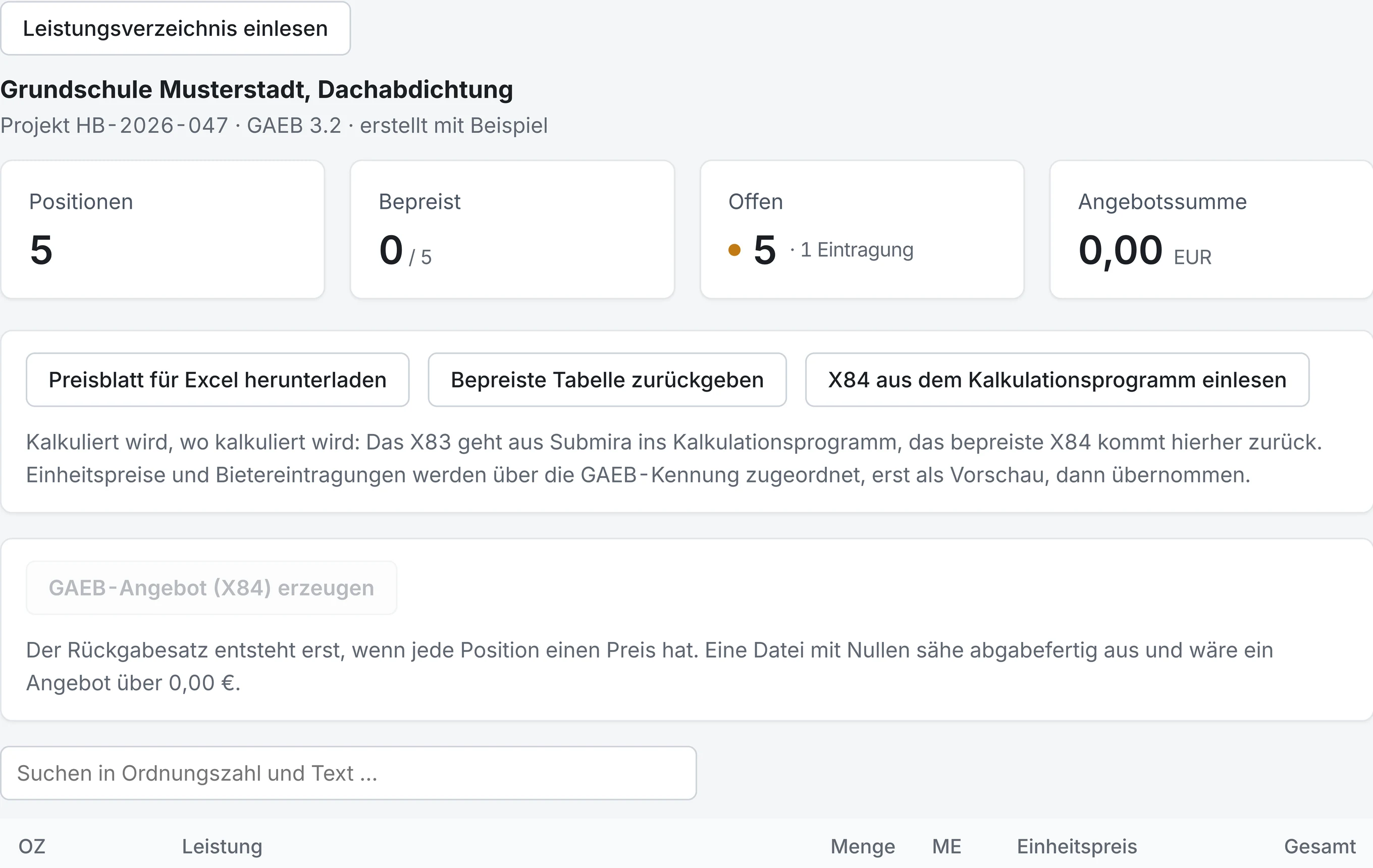Click the 'Kalkuliert wird, wo kalkuliert wird' paragraph

[x=674, y=458]
